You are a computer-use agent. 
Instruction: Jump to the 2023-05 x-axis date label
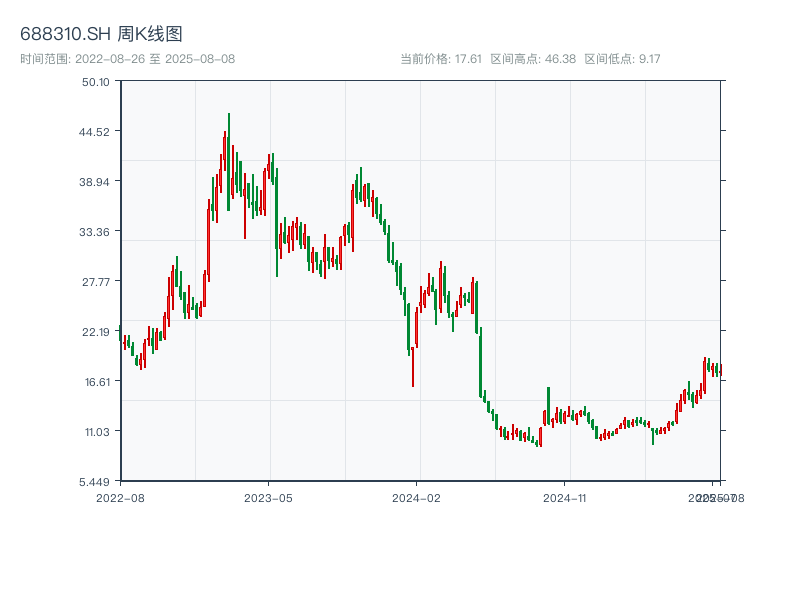268,497
